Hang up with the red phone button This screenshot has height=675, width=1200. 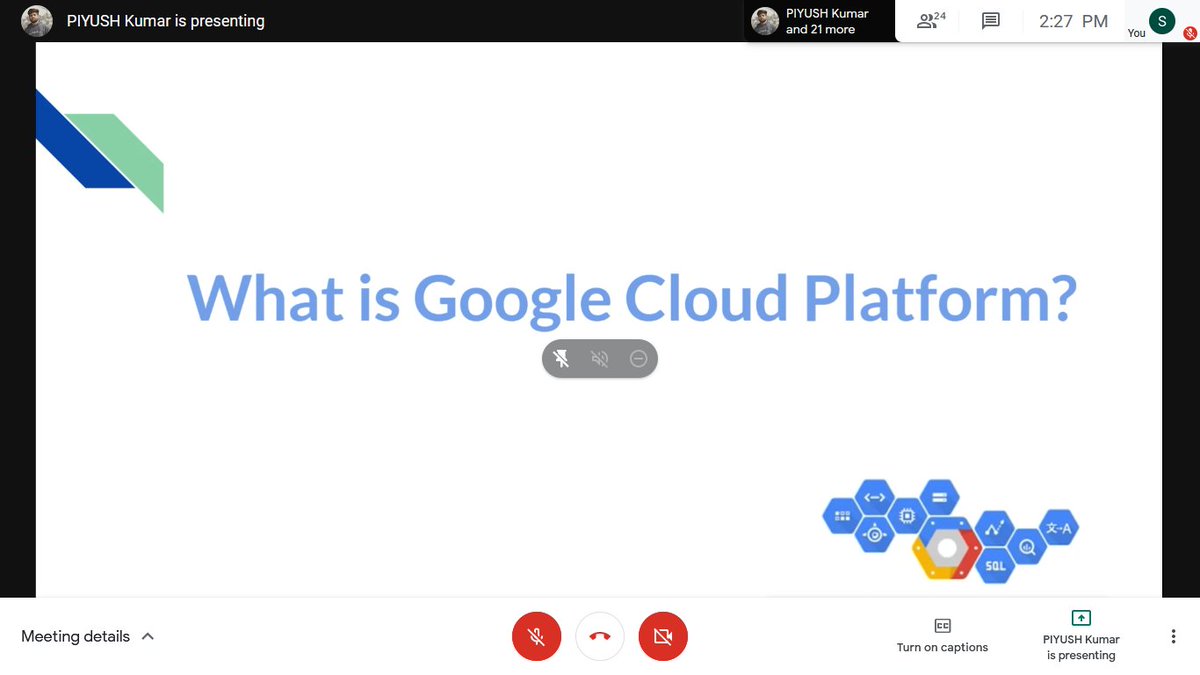(600, 636)
